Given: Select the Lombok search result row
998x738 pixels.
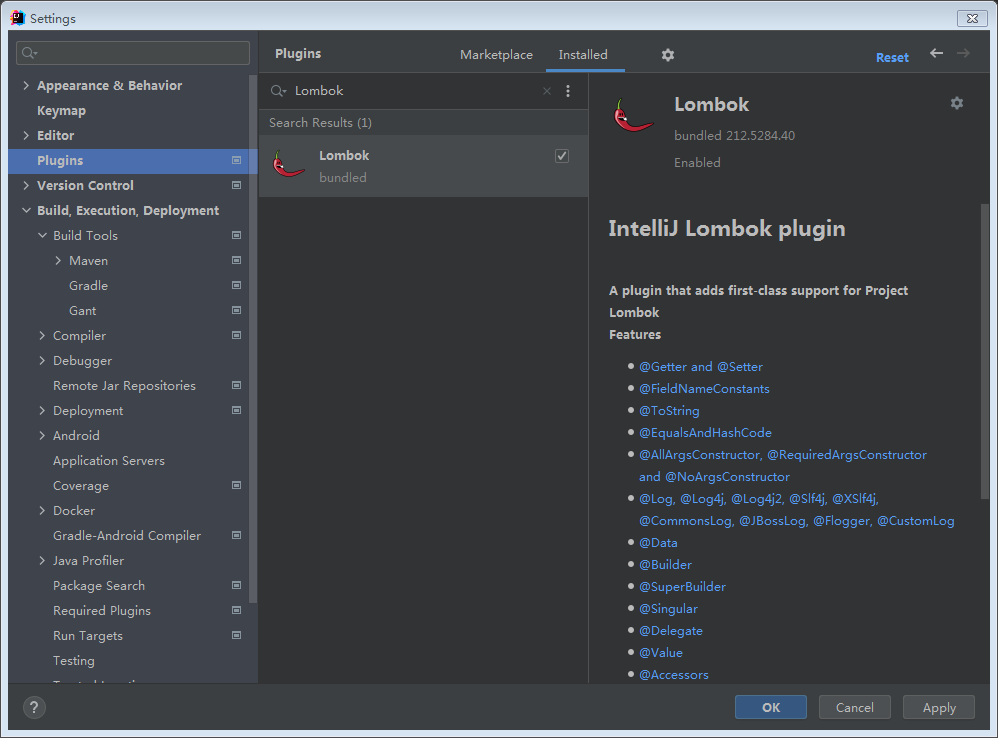Looking at the screenshot, I should tap(423, 165).
